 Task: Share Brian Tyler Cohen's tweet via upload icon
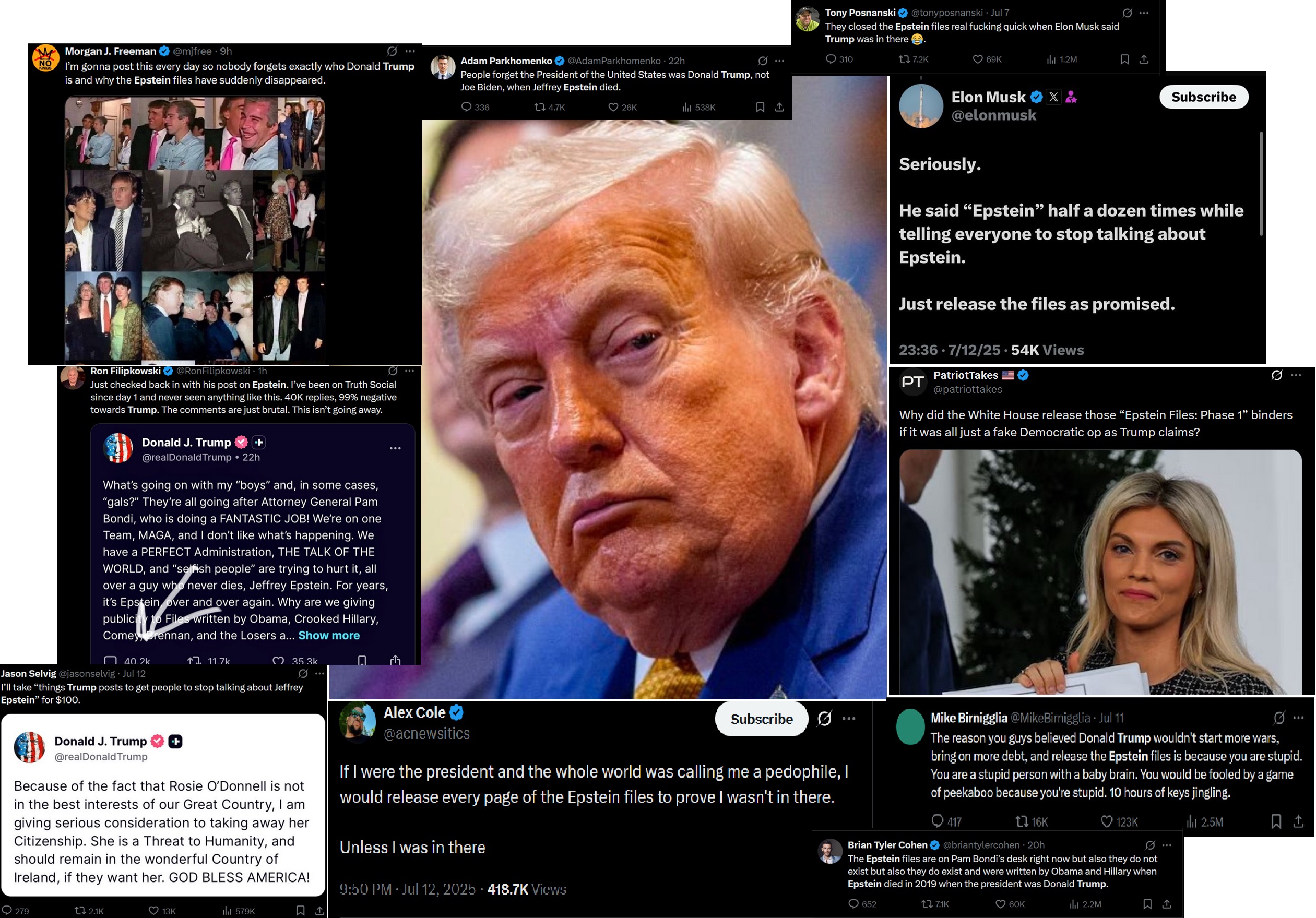1166,904
